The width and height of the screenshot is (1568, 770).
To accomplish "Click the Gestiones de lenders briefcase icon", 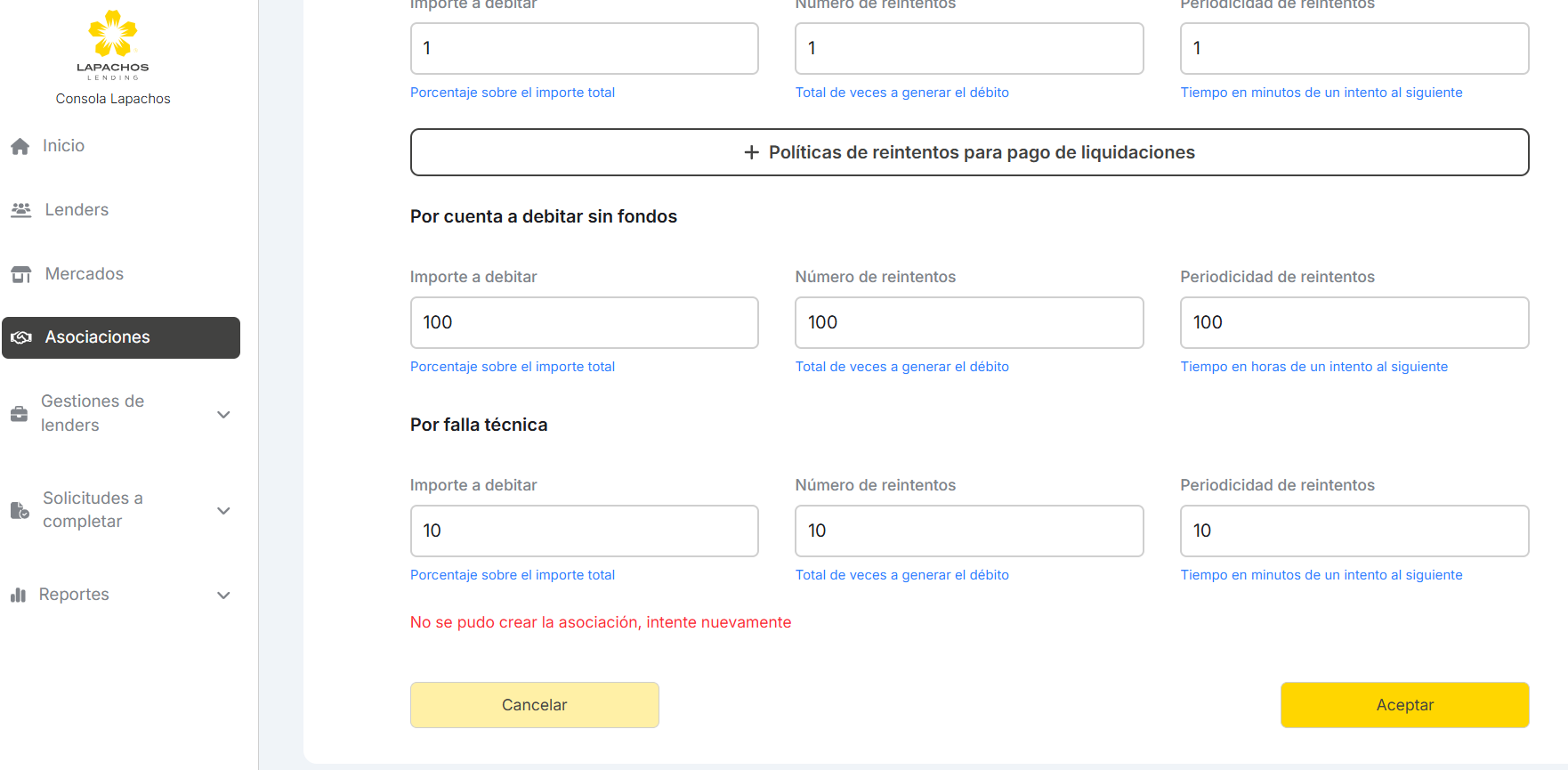I will [x=19, y=414].
